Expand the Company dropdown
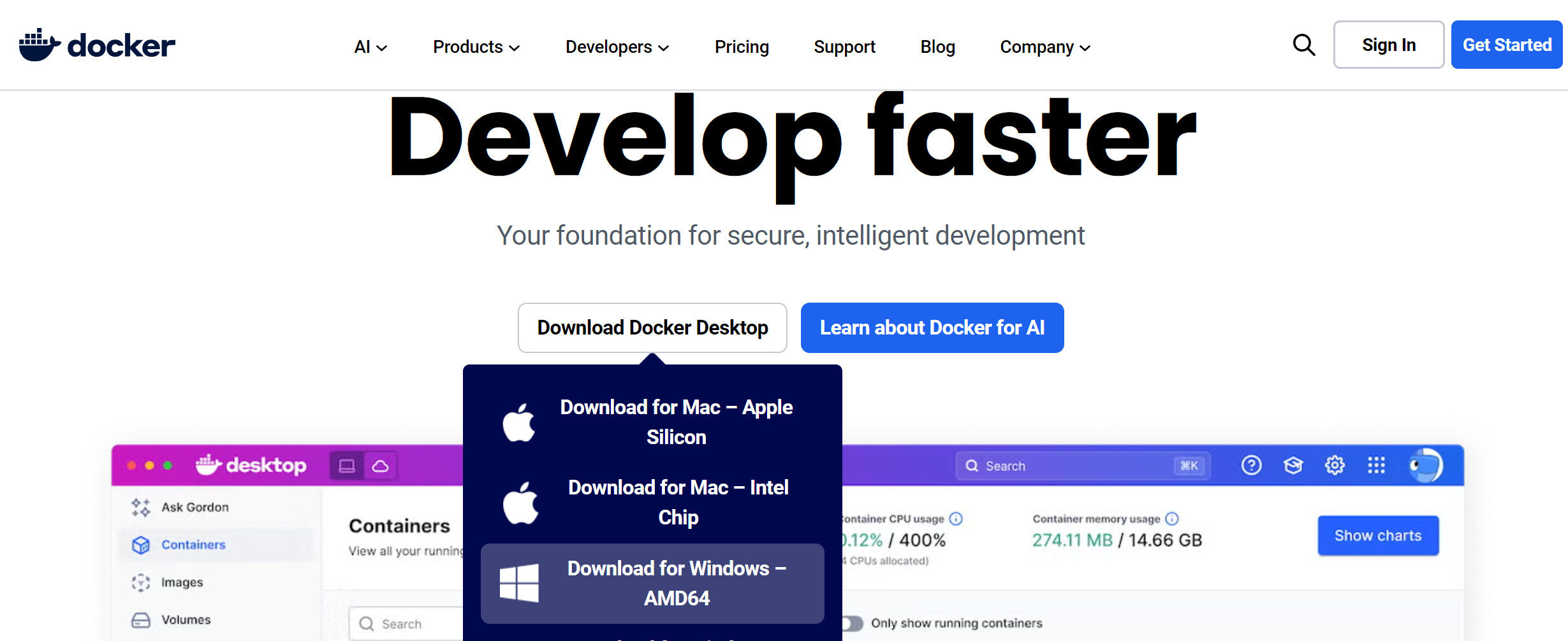This screenshot has width=1568, height=641. [x=1045, y=47]
